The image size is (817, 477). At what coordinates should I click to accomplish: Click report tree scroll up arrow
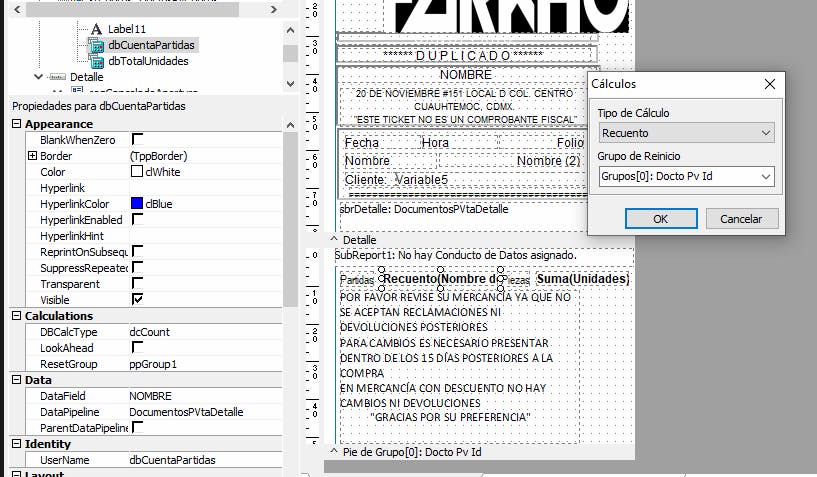(x=290, y=30)
